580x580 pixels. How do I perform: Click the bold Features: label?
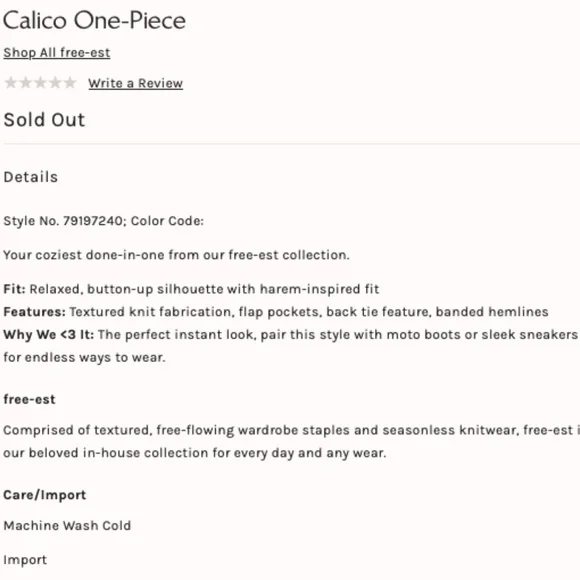34,312
